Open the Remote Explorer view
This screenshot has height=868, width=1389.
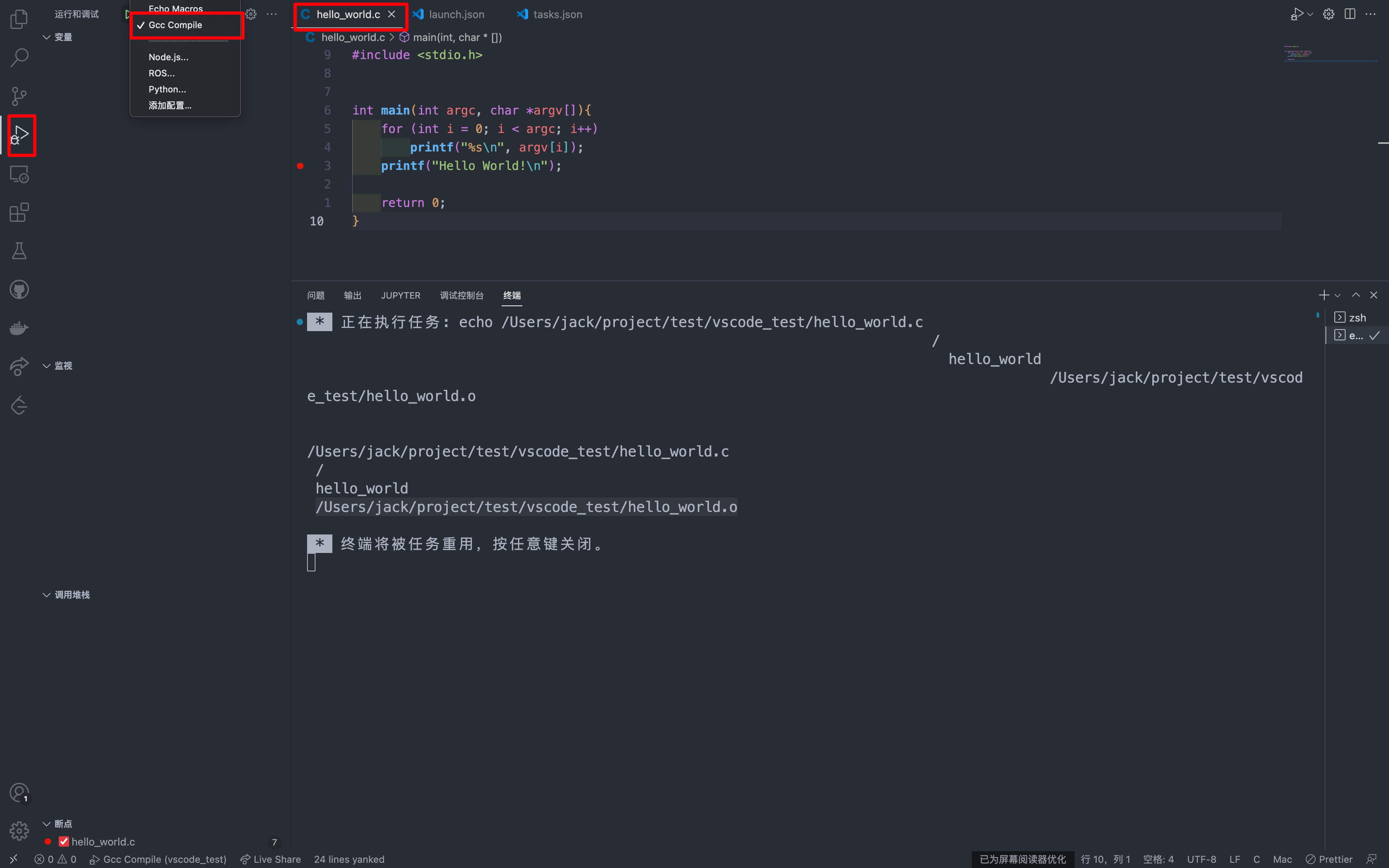click(19, 174)
